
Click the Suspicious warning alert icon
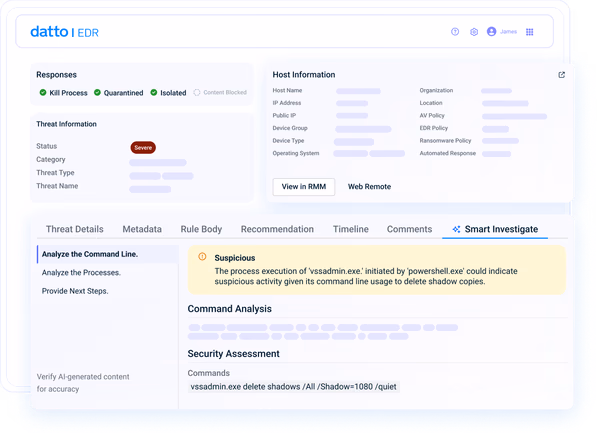(202, 257)
